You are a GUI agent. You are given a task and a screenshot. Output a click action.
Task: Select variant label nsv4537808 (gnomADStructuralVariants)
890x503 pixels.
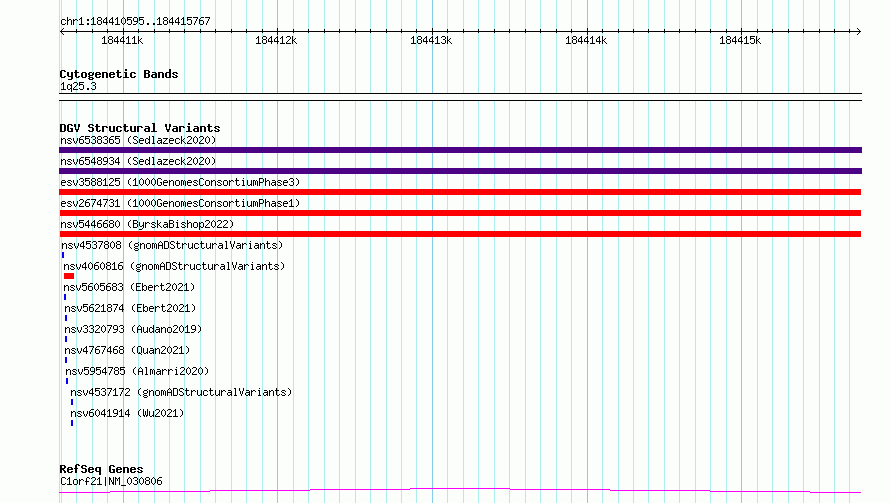pyautogui.click(x=172, y=245)
